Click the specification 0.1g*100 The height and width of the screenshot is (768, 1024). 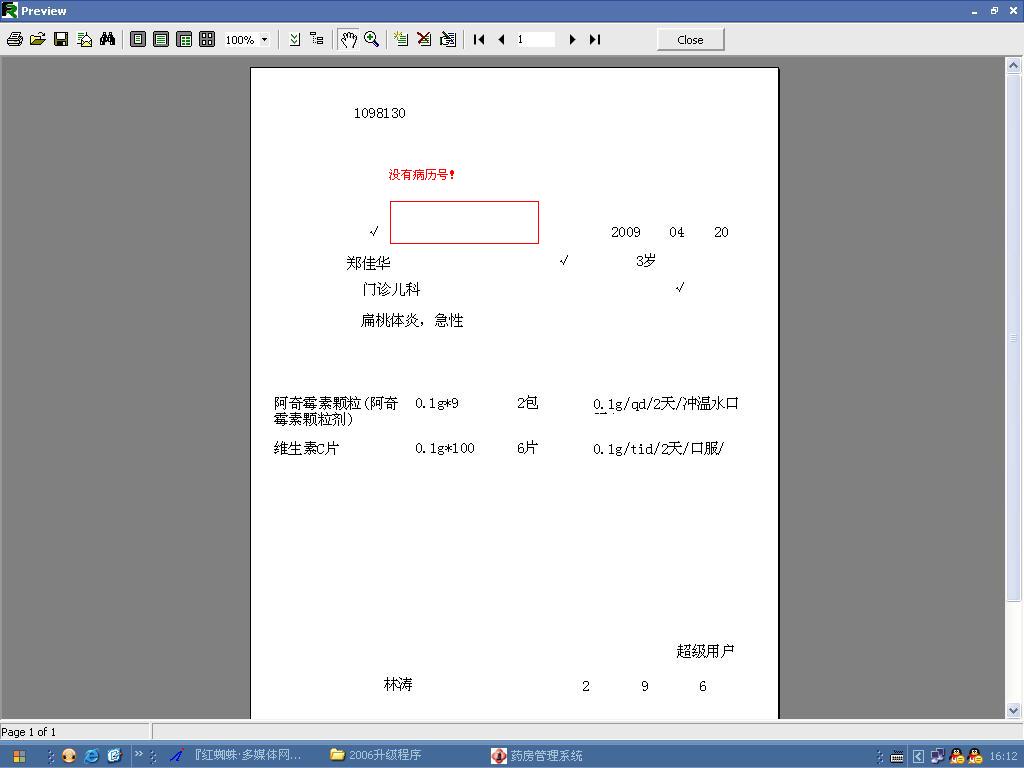click(x=445, y=448)
